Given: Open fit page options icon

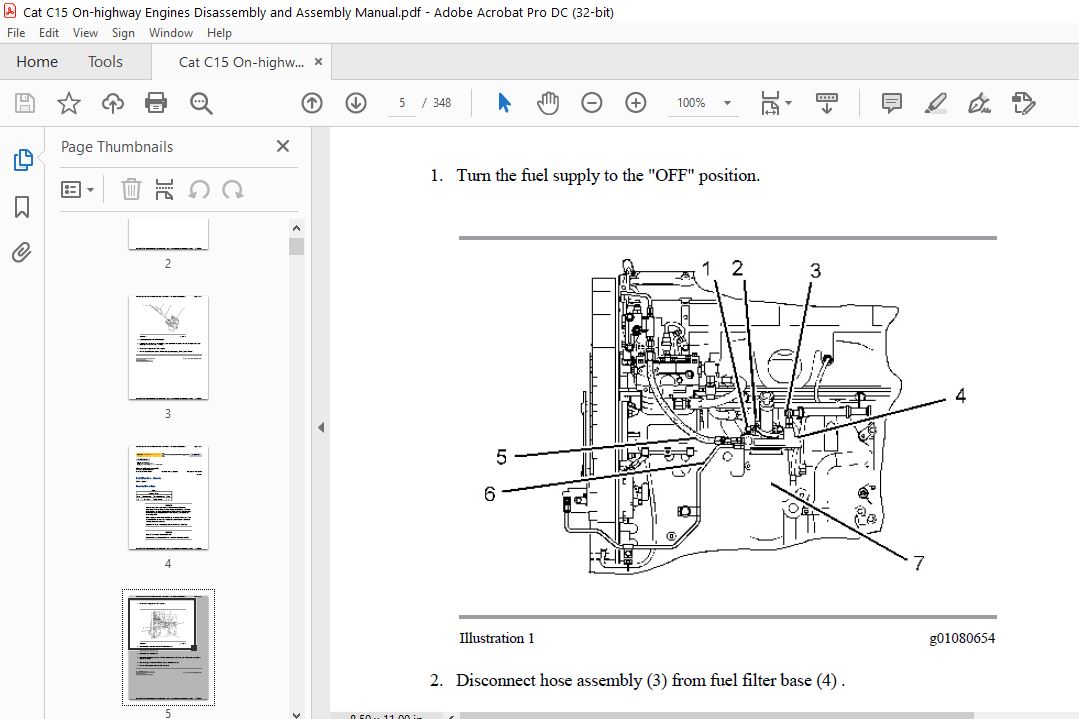Looking at the screenshot, I should [776, 103].
